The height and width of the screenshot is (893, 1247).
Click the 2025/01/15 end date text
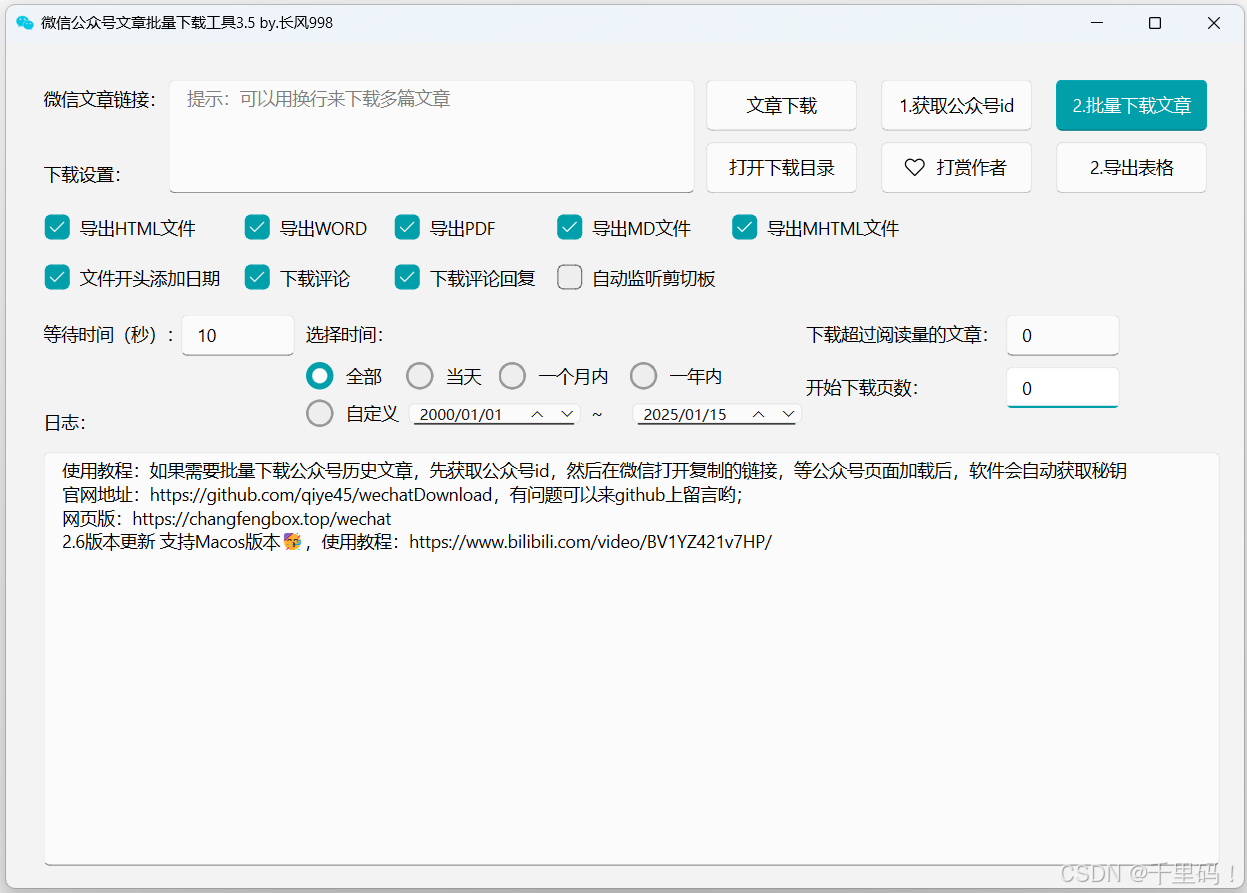coord(685,414)
